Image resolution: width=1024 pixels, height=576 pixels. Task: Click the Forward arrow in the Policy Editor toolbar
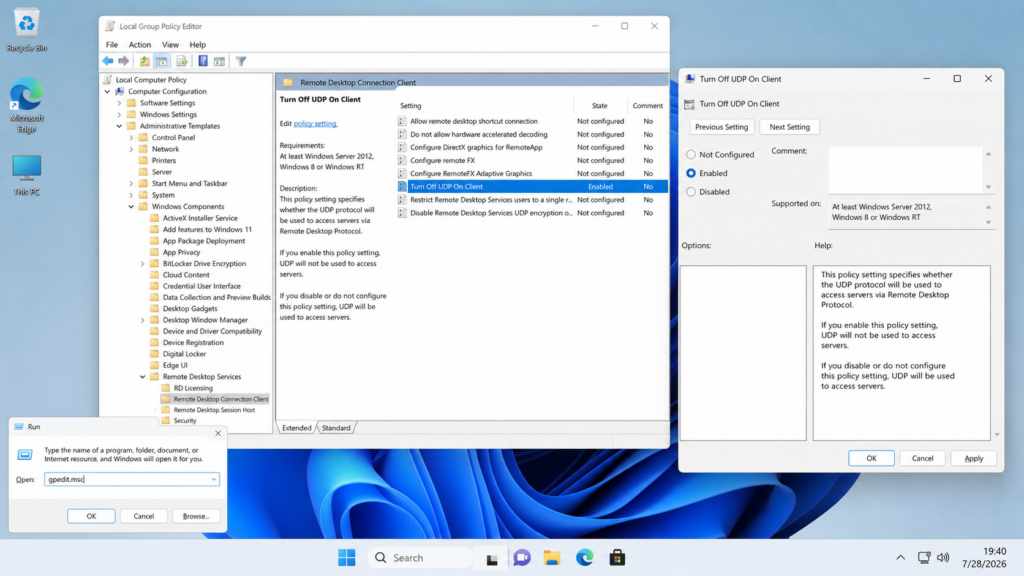click(123, 61)
